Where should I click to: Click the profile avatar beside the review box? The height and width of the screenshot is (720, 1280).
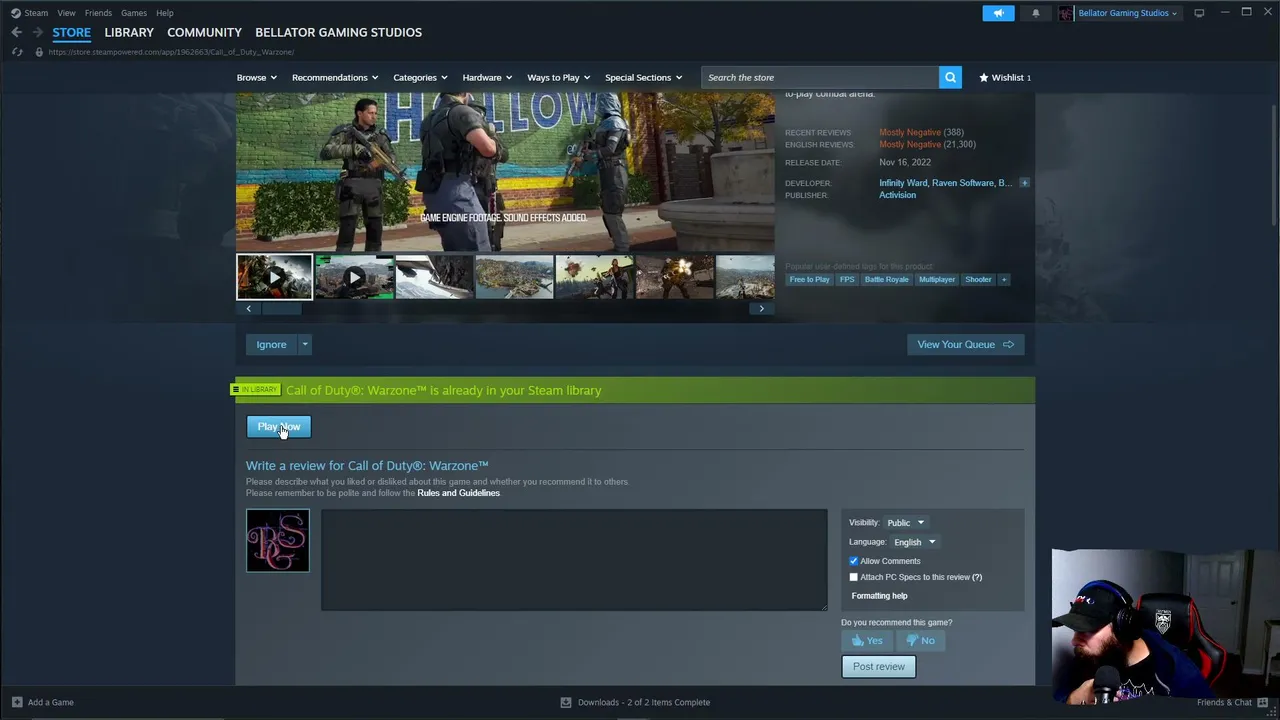point(278,541)
